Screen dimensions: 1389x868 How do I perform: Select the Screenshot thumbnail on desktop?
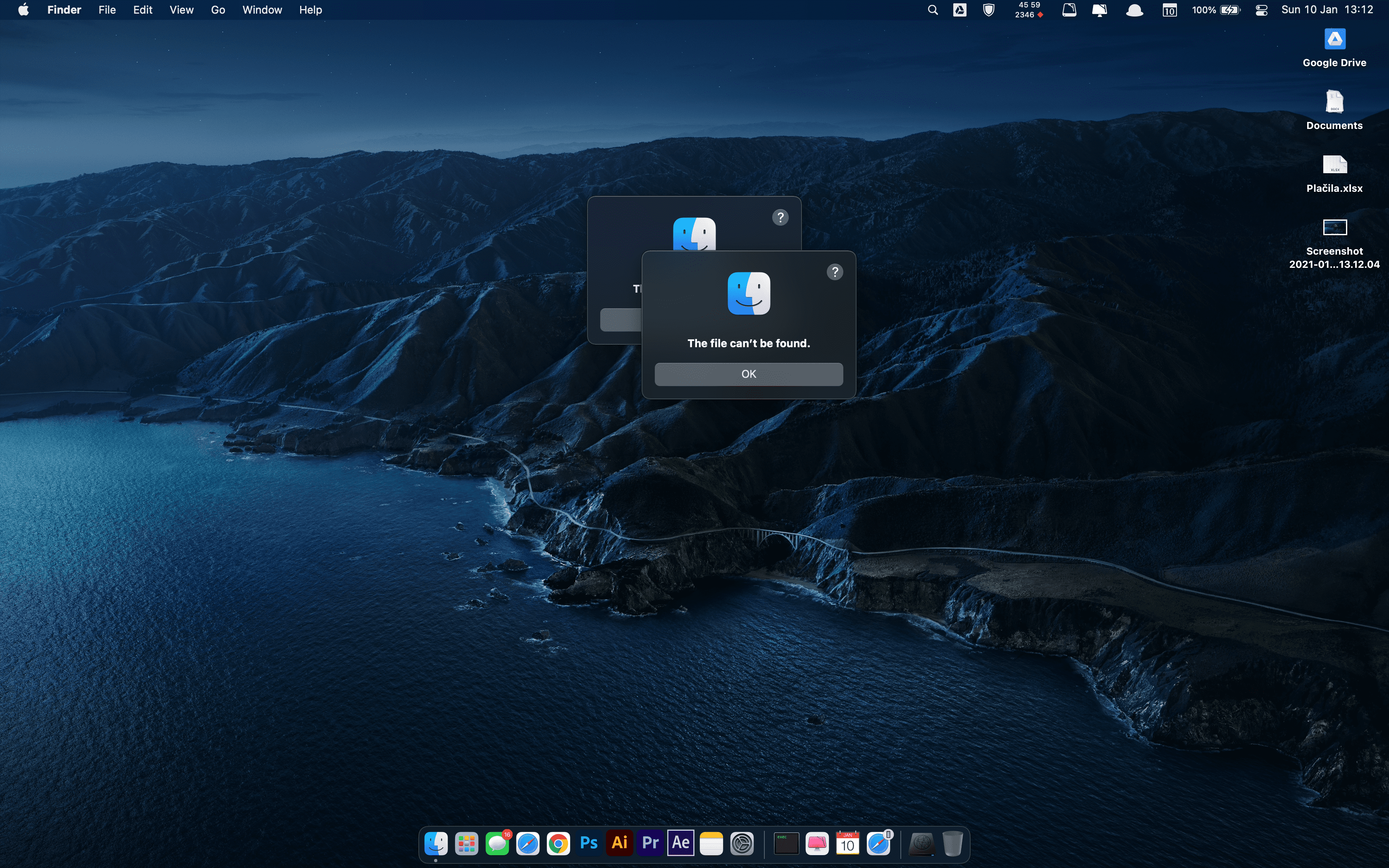(1334, 228)
